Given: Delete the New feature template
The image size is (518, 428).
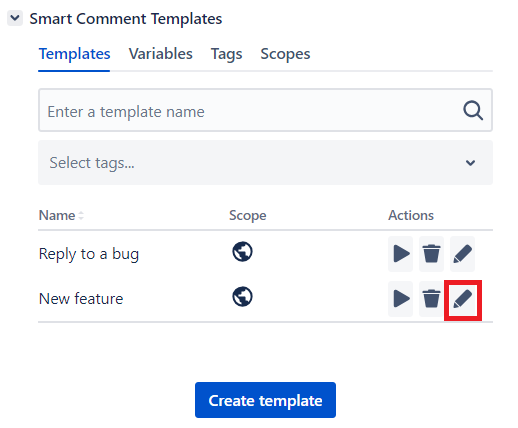Looking at the screenshot, I should [431, 299].
